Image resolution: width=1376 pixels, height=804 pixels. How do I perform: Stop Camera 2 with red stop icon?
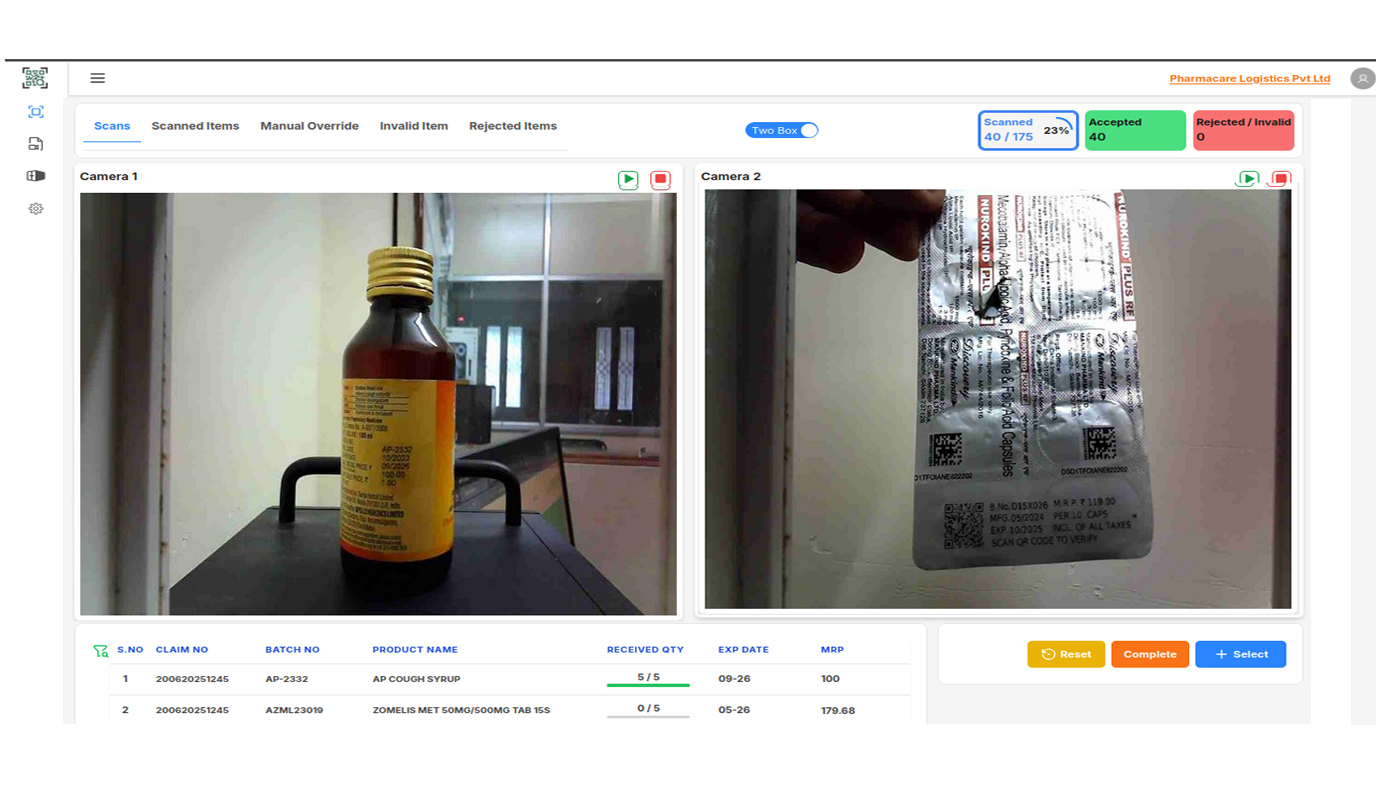(1280, 179)
